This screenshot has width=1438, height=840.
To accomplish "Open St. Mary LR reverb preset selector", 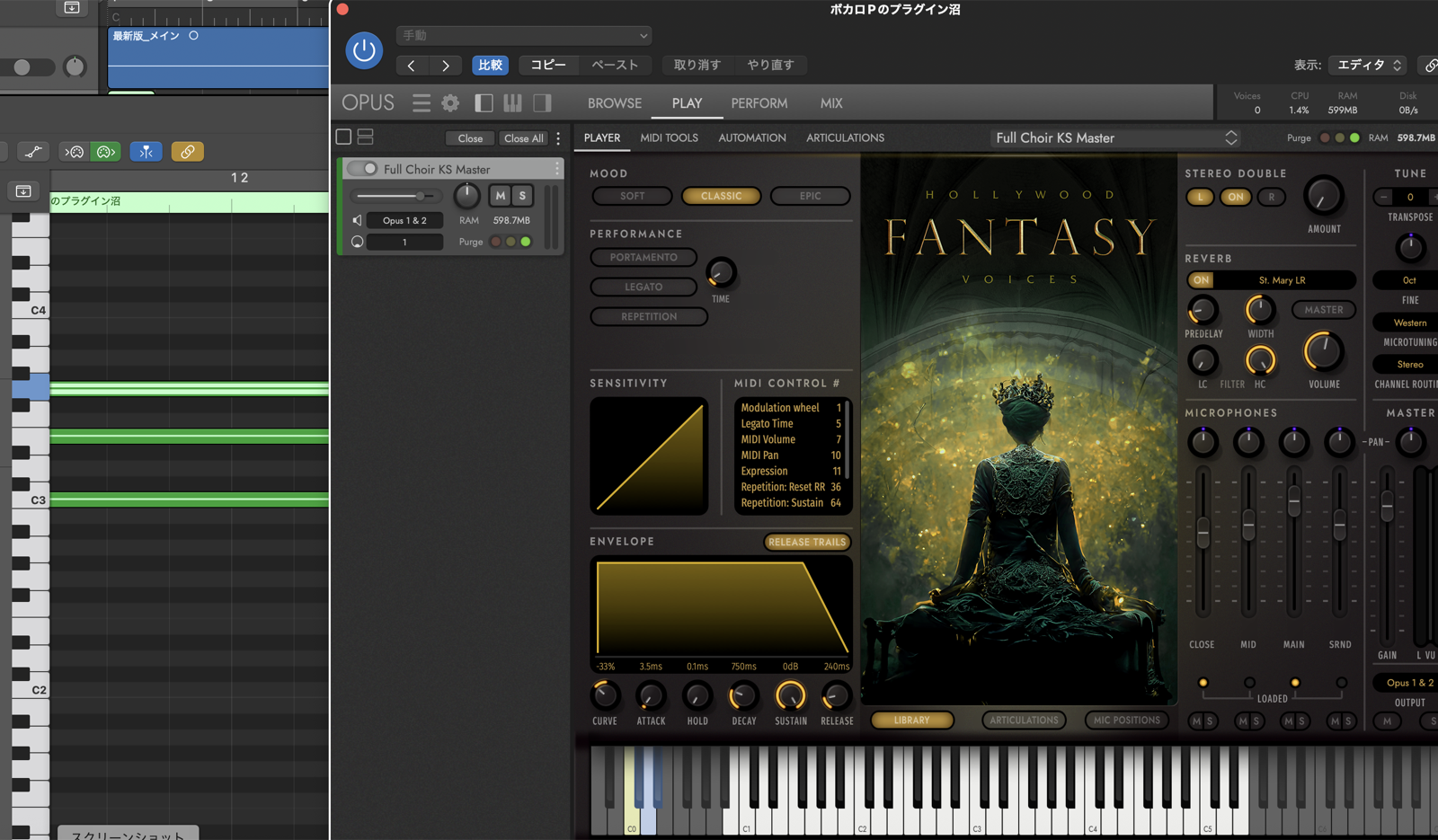I will point(1283,280).
